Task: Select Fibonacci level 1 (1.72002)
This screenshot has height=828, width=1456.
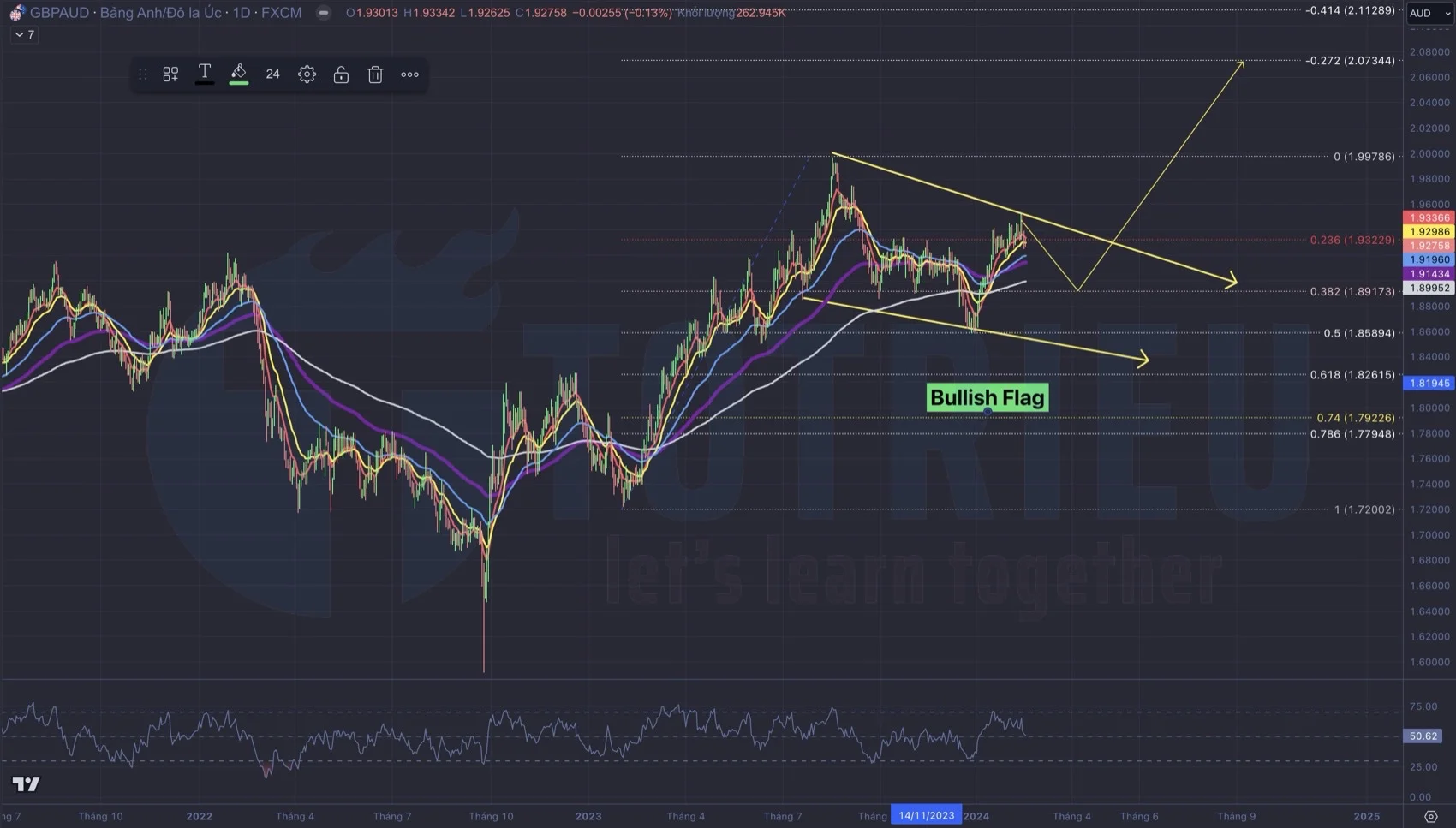Action: (1364, 509)
